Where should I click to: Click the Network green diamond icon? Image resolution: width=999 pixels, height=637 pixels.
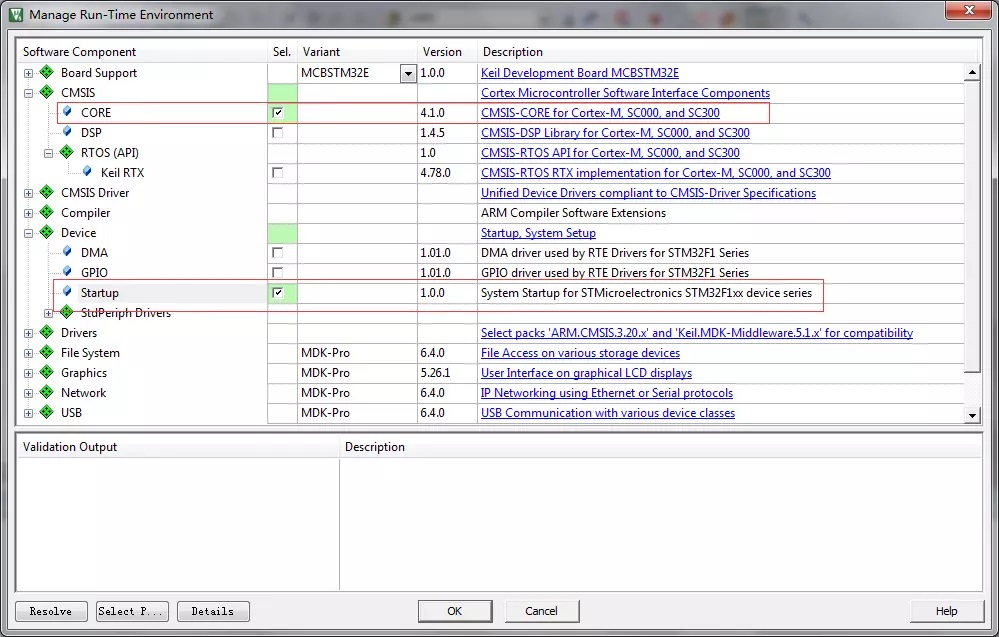coord(47,392)
